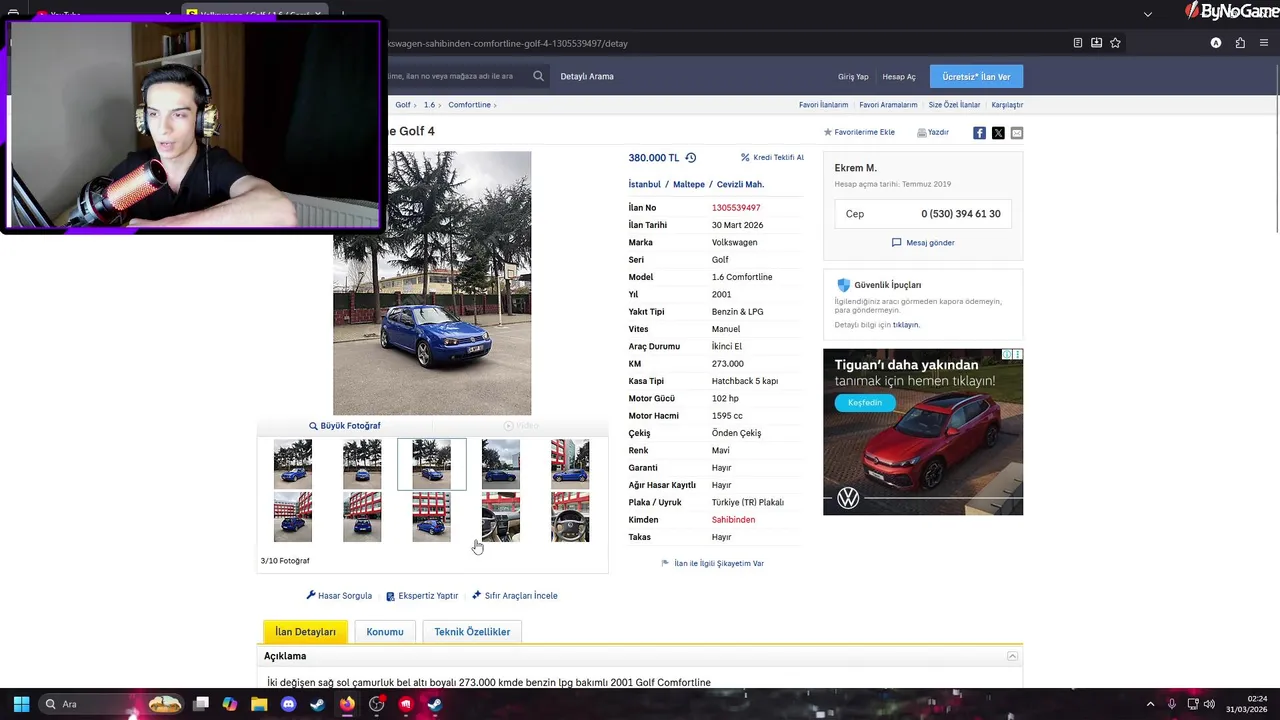The image size is (1280, 720).
Task: Click the phone number 0 (530) 394 61 30
Action: click(x=960, y=214)
